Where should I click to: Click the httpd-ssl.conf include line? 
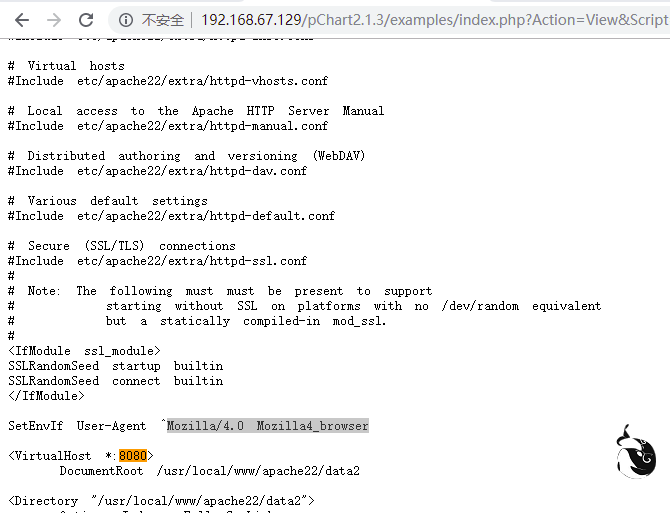[157, 261]
